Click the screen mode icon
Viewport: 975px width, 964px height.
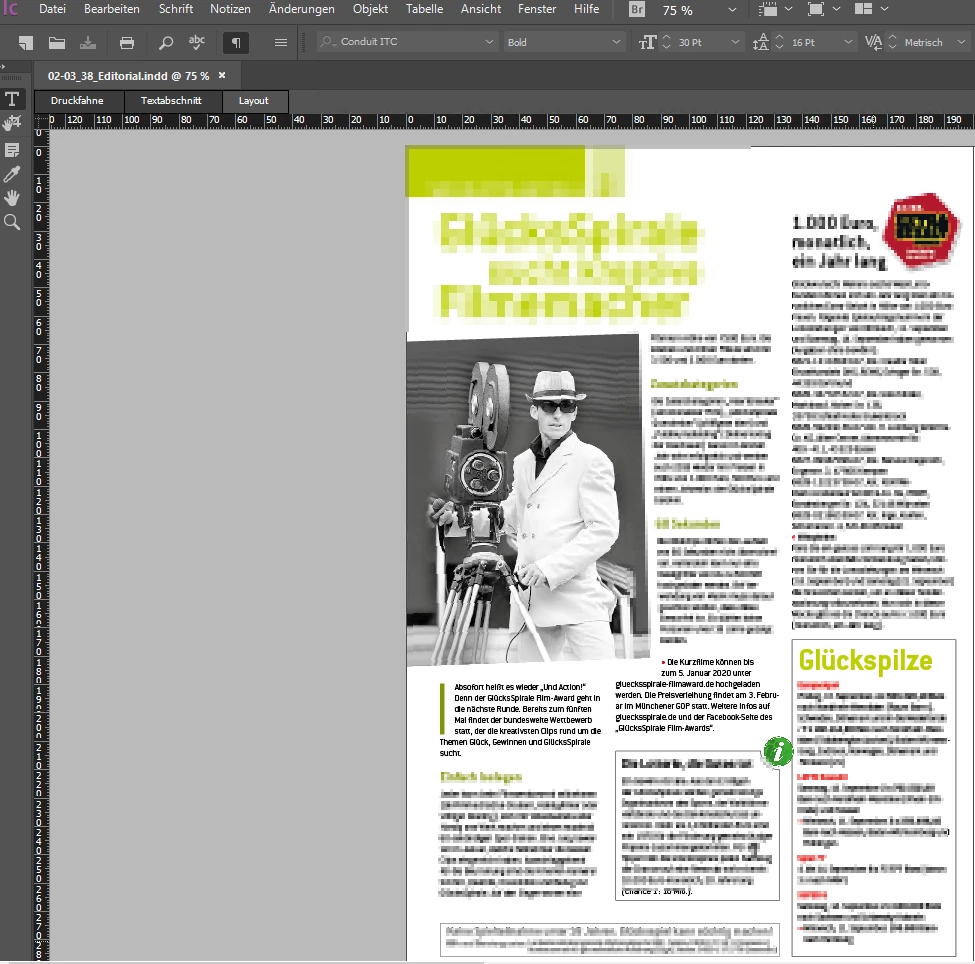point(815,9)
